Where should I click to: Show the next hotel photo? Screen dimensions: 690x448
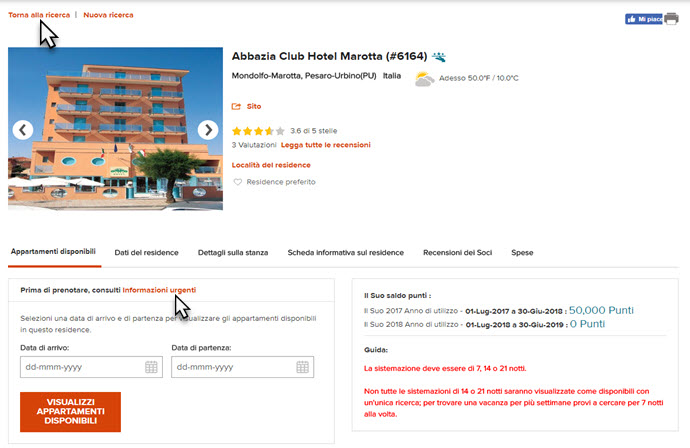[208, 130]
